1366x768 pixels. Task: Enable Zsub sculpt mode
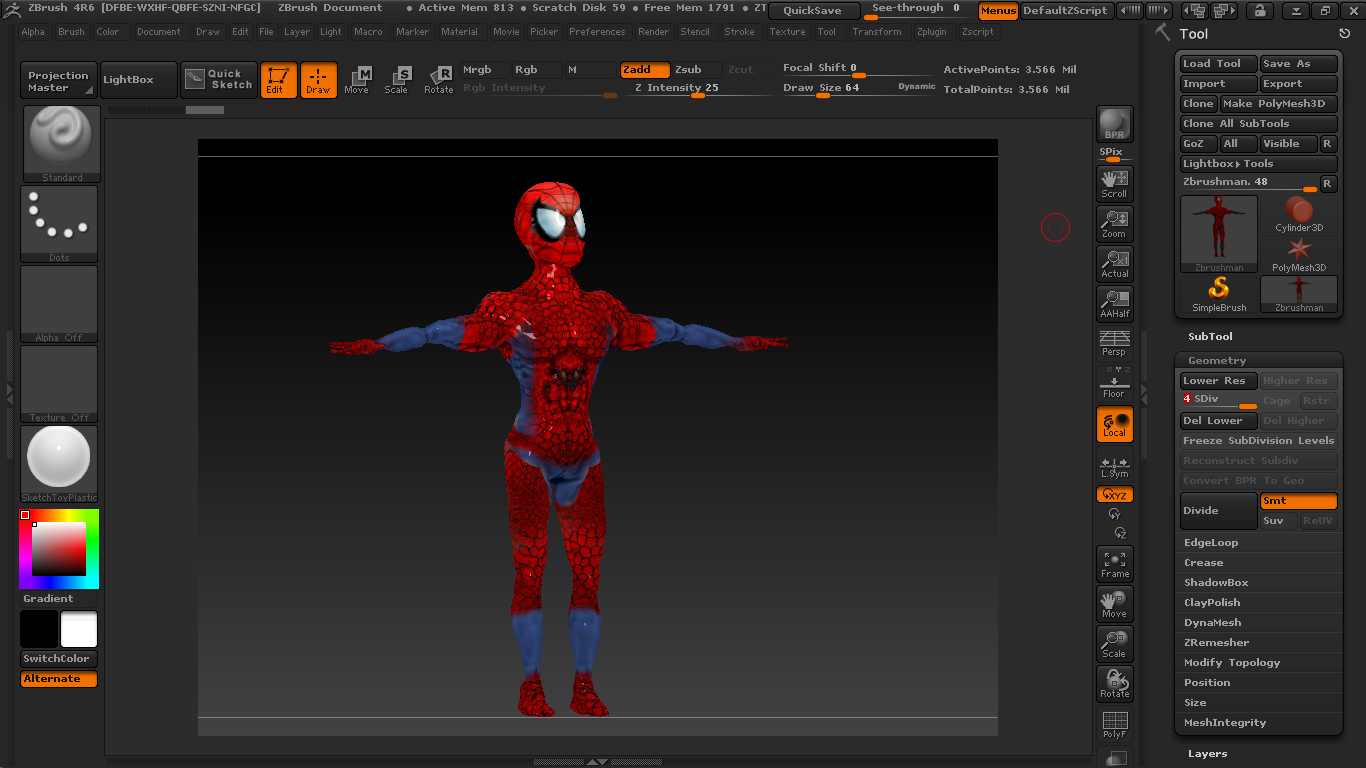coord(696,70)
